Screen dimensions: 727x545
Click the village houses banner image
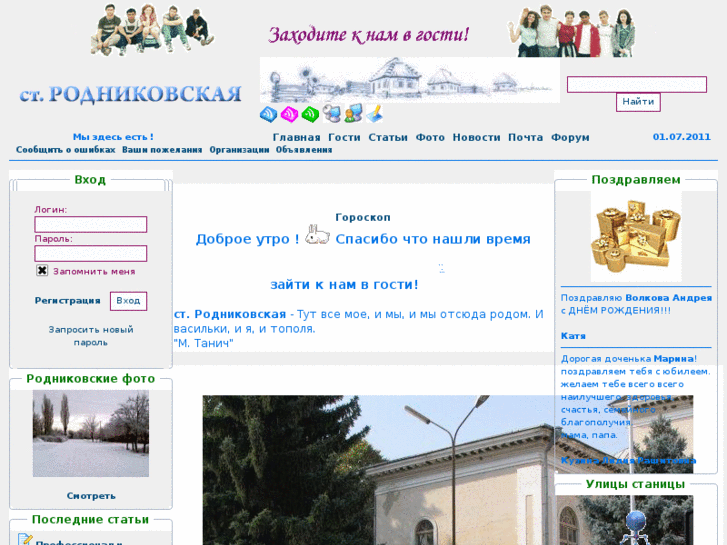point(410,80)
